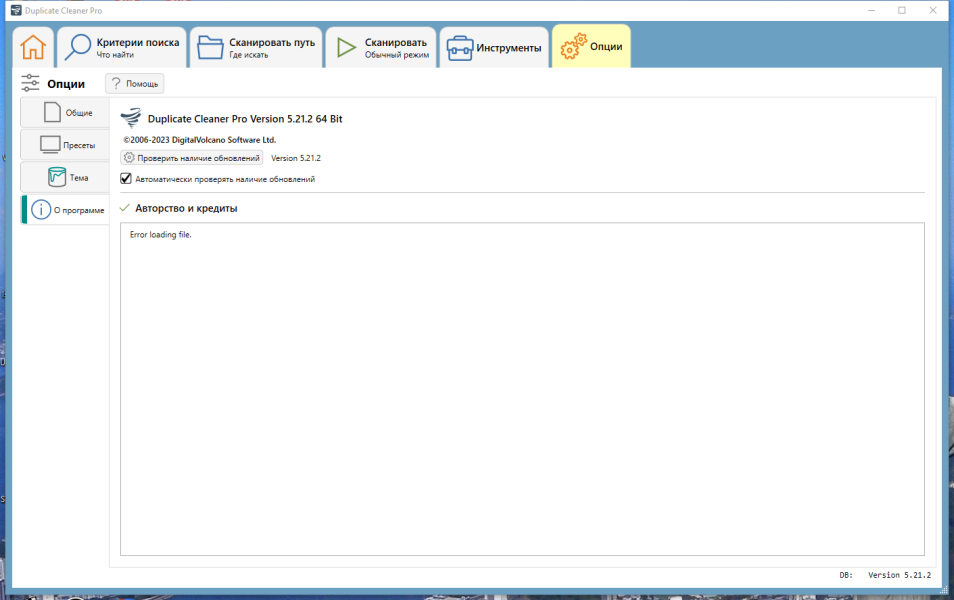Click the Duplicate Cleaner Pro Version heading text

(245, 119)
